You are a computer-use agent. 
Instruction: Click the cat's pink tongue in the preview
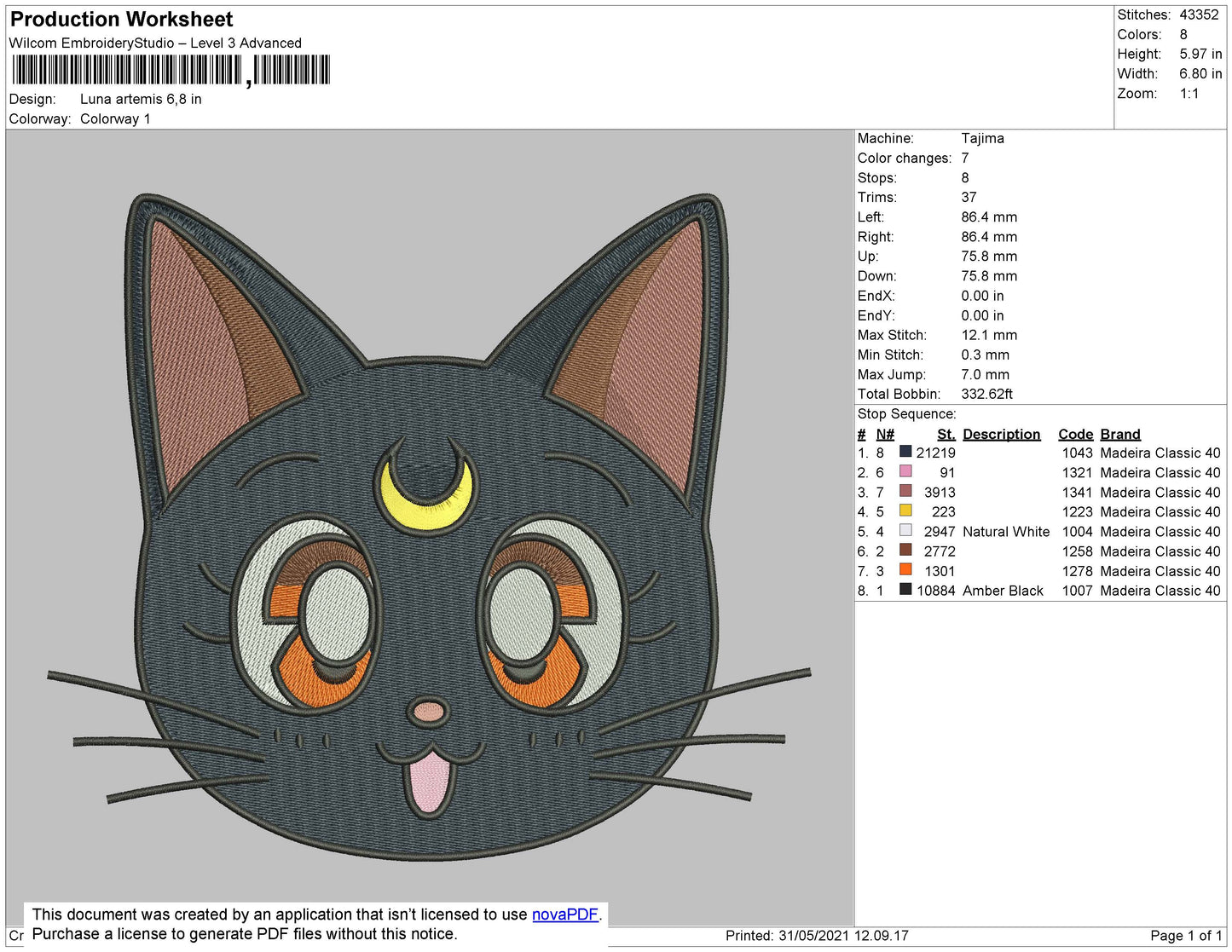click(x=429, y=782)
